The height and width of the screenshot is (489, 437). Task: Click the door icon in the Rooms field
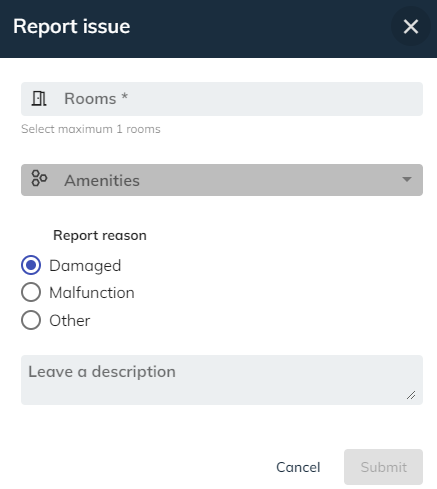(x=39, y=99)
